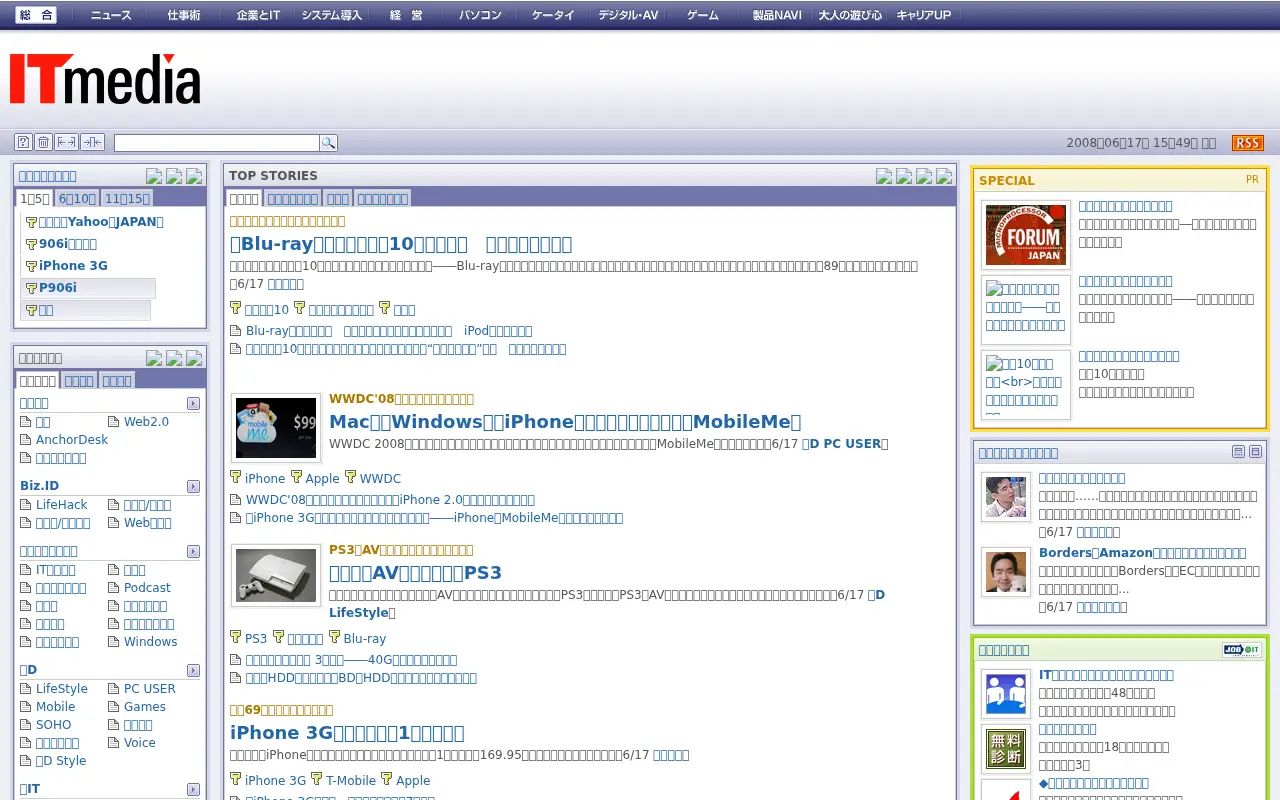Open the PS3 tag link

click(x=256, y=638)
